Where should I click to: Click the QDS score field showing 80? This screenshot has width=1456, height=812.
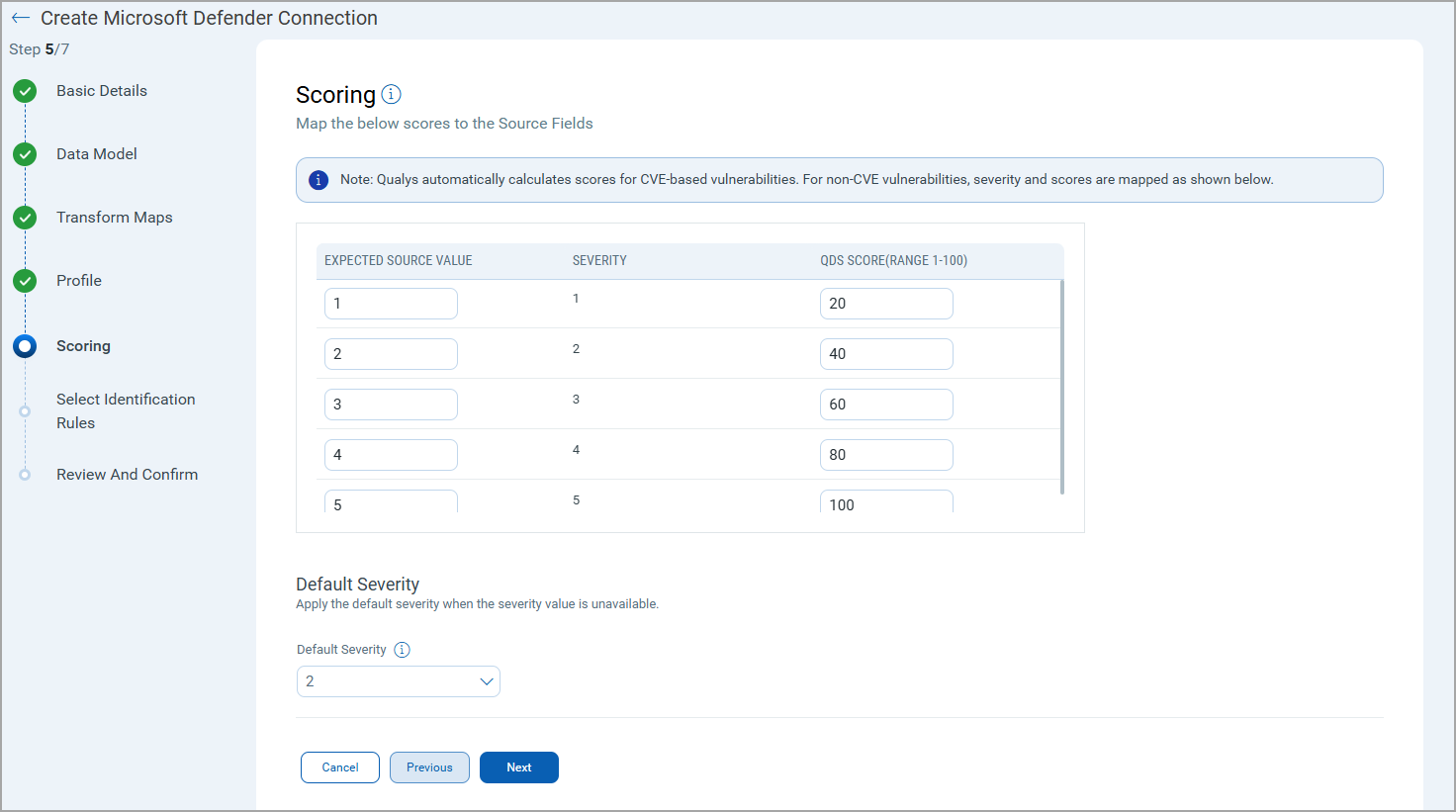886,455
